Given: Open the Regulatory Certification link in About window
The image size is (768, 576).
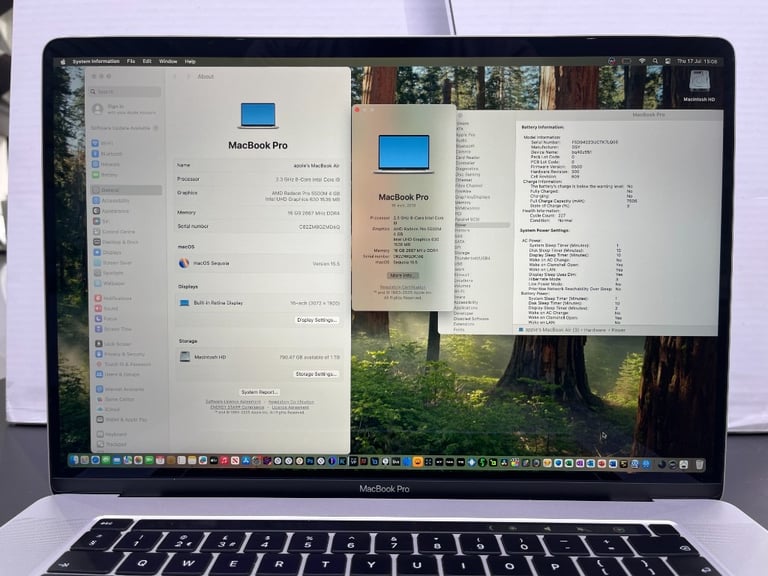Looking at the screenshot, I should [403, 287].
